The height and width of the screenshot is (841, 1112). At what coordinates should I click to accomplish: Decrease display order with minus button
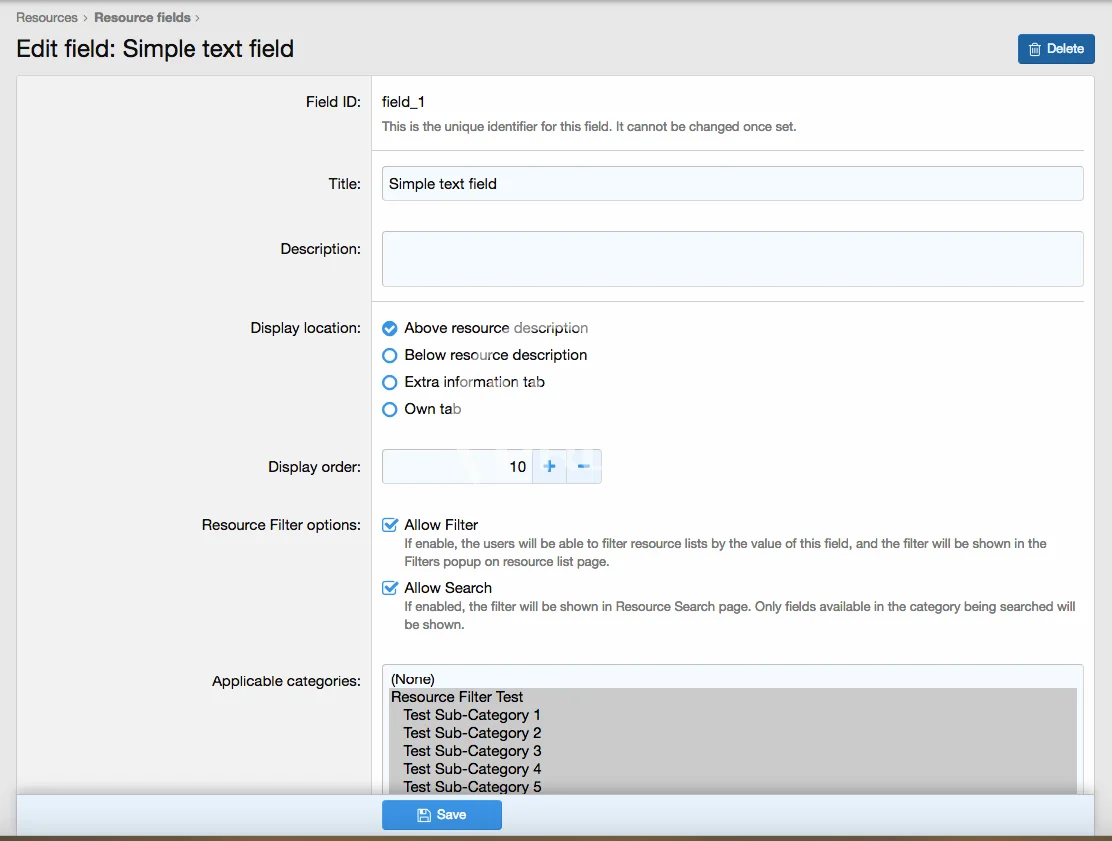tap(584, 467)
